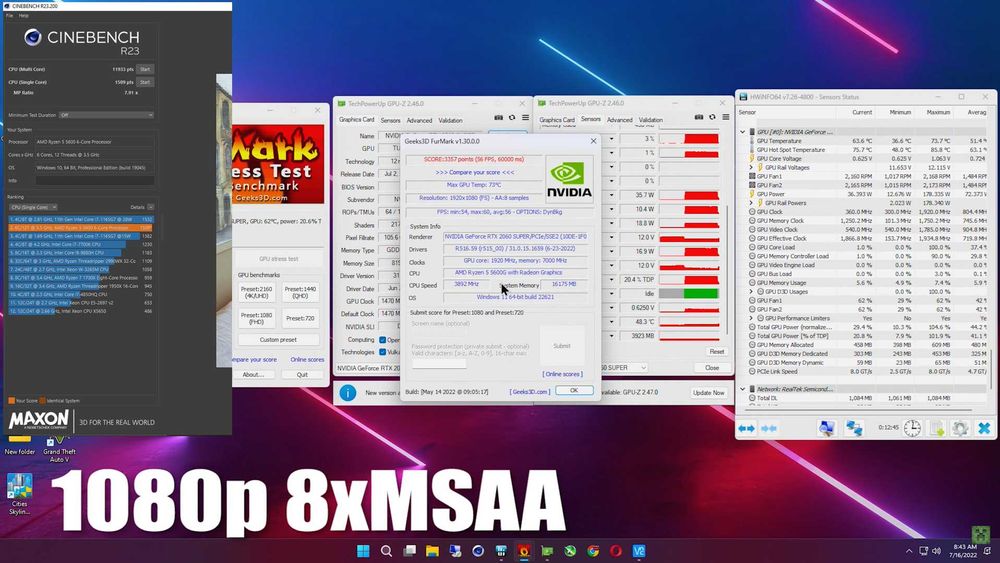Click the HWiNFO save log file icon
The width and height of the screenshot is (1000, 563).
(x=936, y=428)
